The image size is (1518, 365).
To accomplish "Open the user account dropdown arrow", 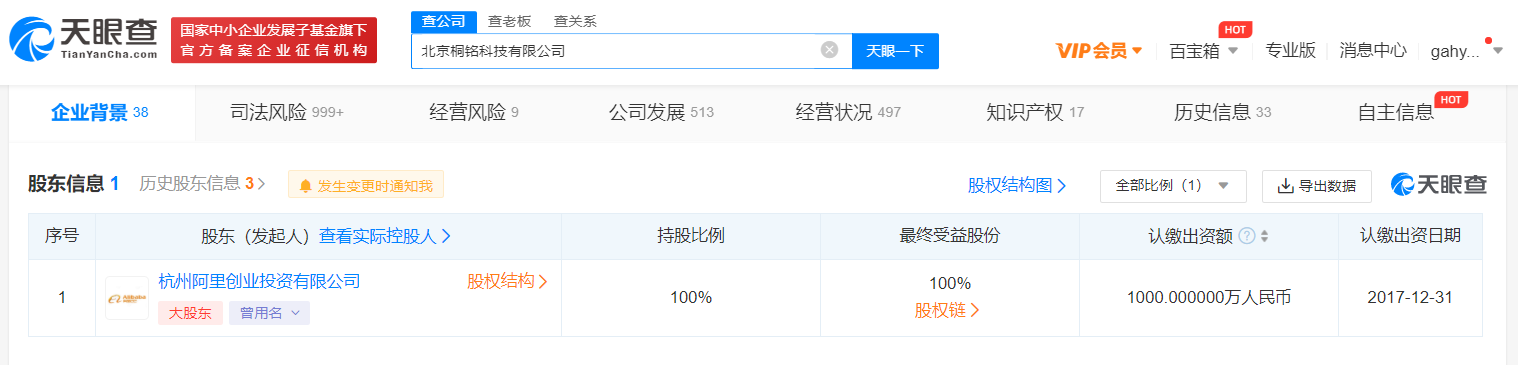I will (x=1497, y=51).
